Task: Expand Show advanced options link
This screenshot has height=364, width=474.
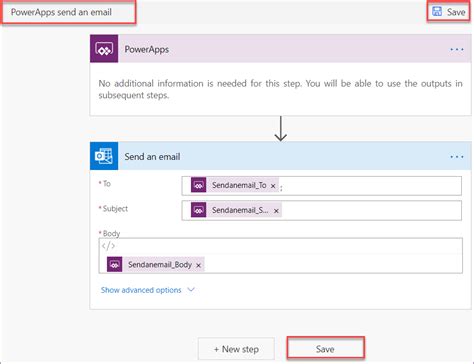Action: click(141, 290)
